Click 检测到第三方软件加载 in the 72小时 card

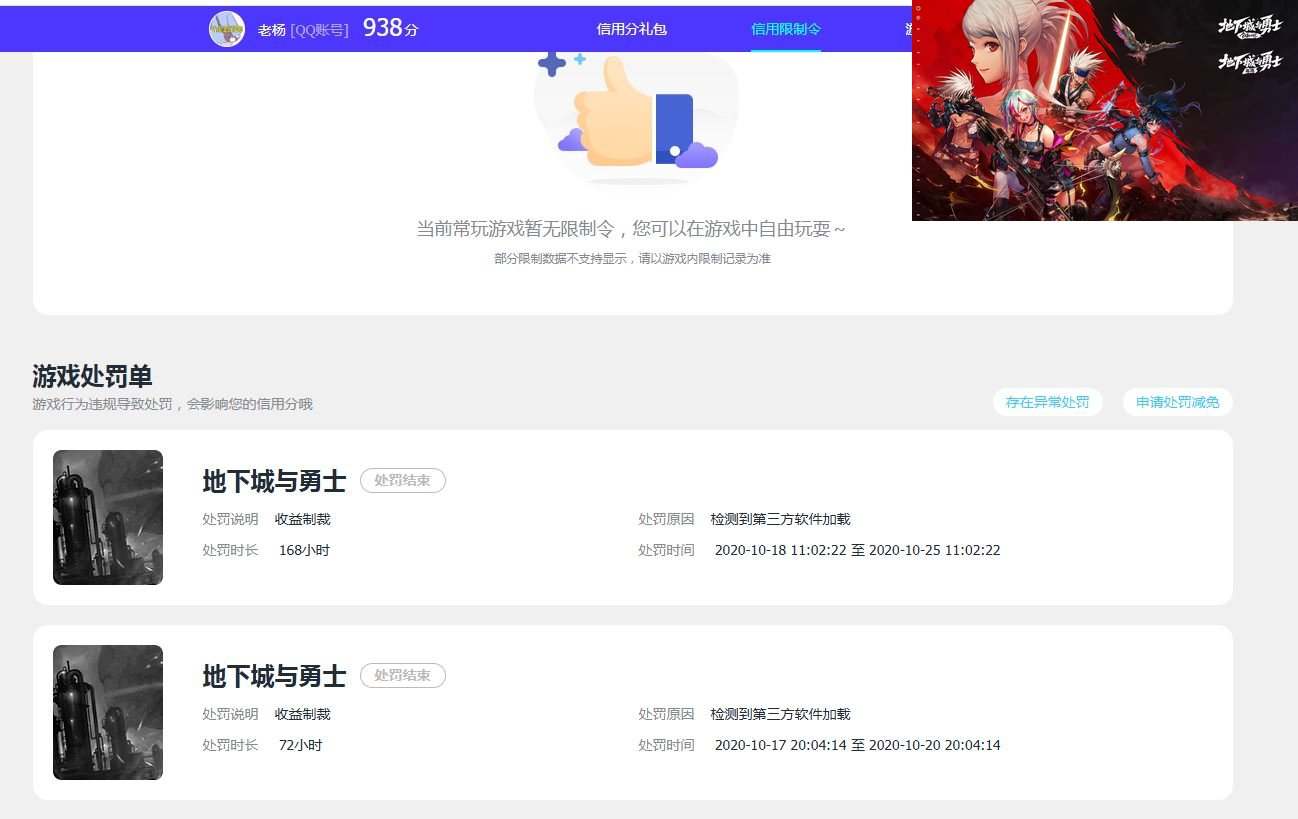[x=780, y=714]
